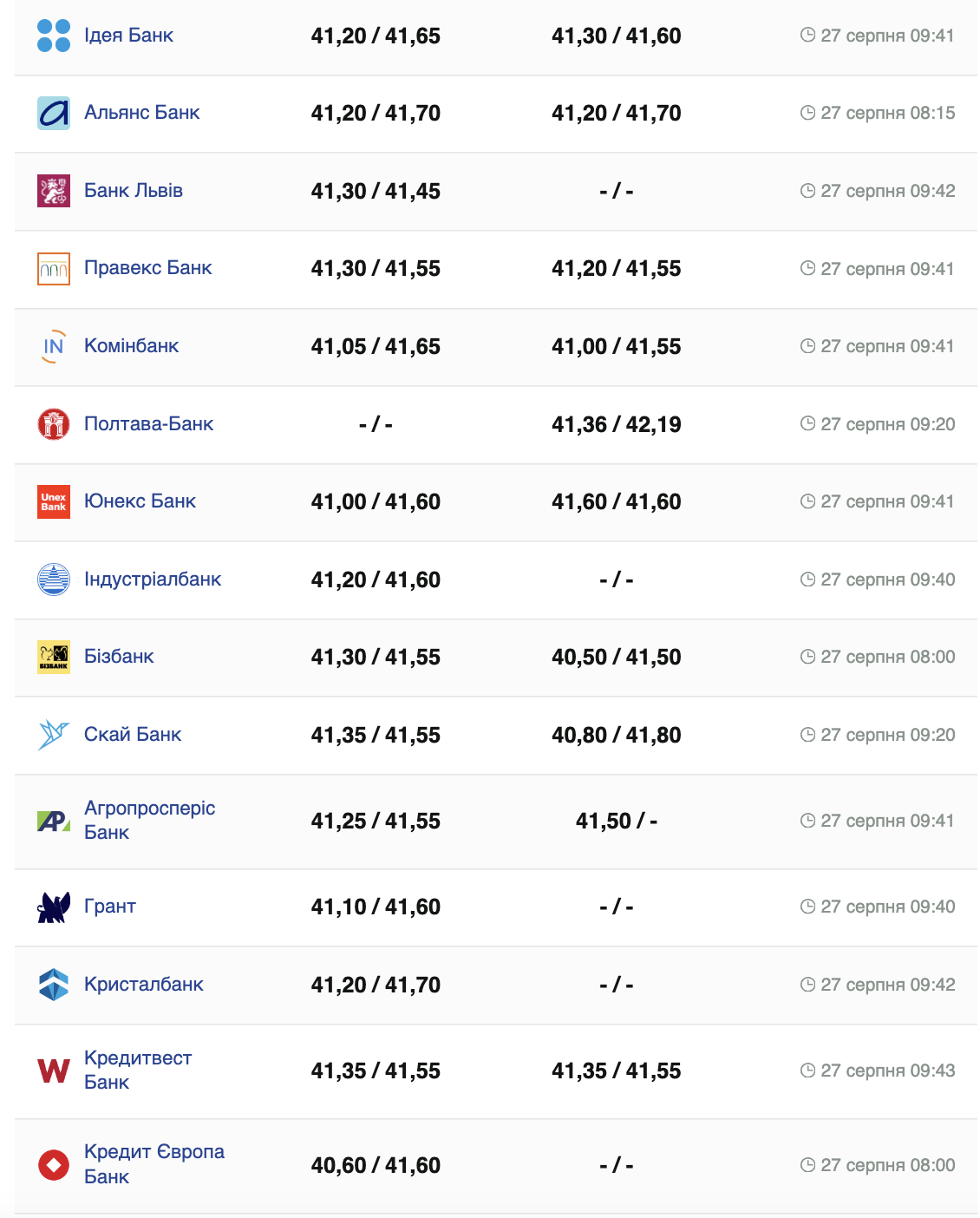Click Ідея Банк rate 41,20 / 41,65
Viewport: 980px width, 1218px height.
coord(376,36)
